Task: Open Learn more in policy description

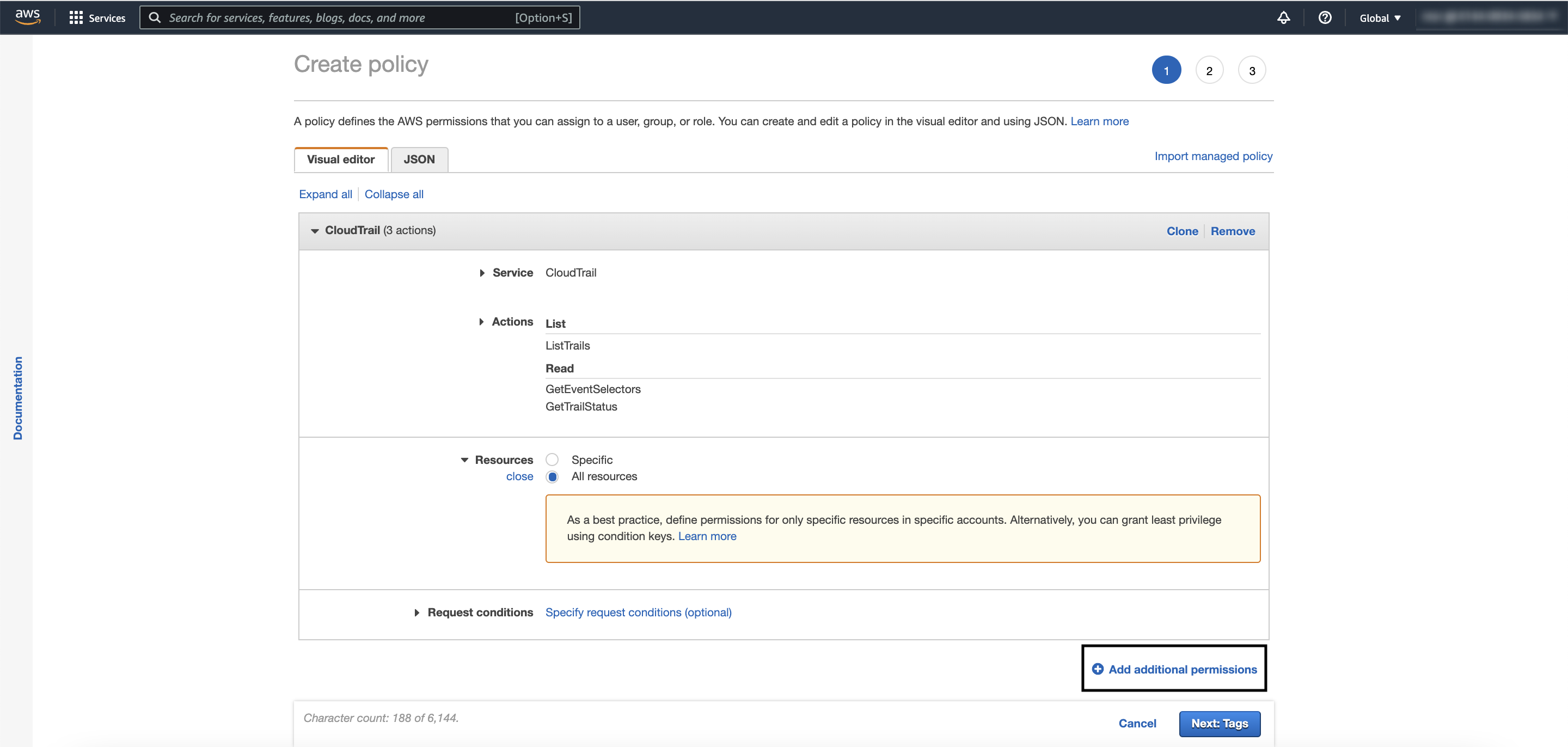Action: pyautogui.click(x=1099, y=121)
